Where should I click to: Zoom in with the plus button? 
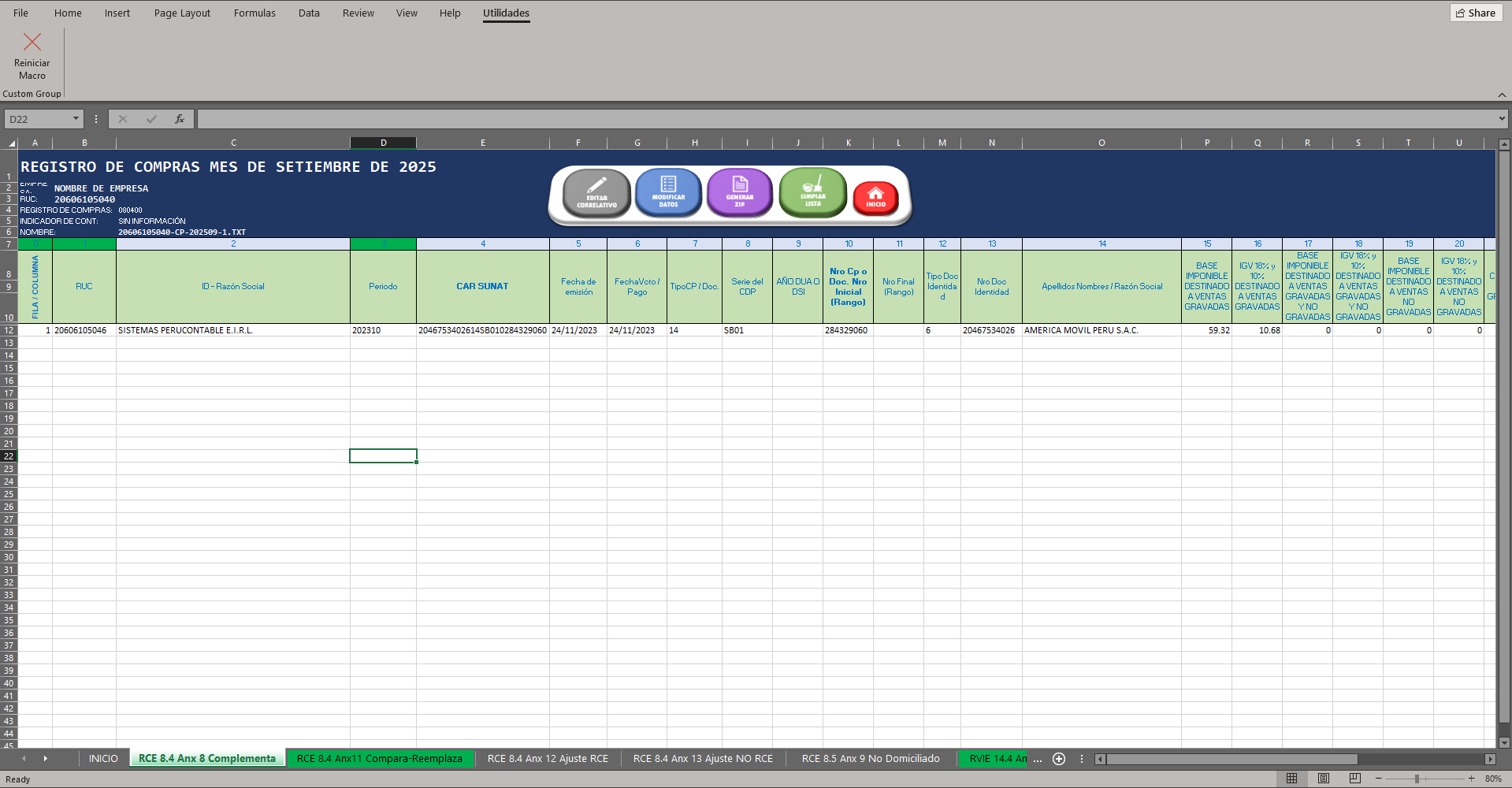(x=1471, y=778)
